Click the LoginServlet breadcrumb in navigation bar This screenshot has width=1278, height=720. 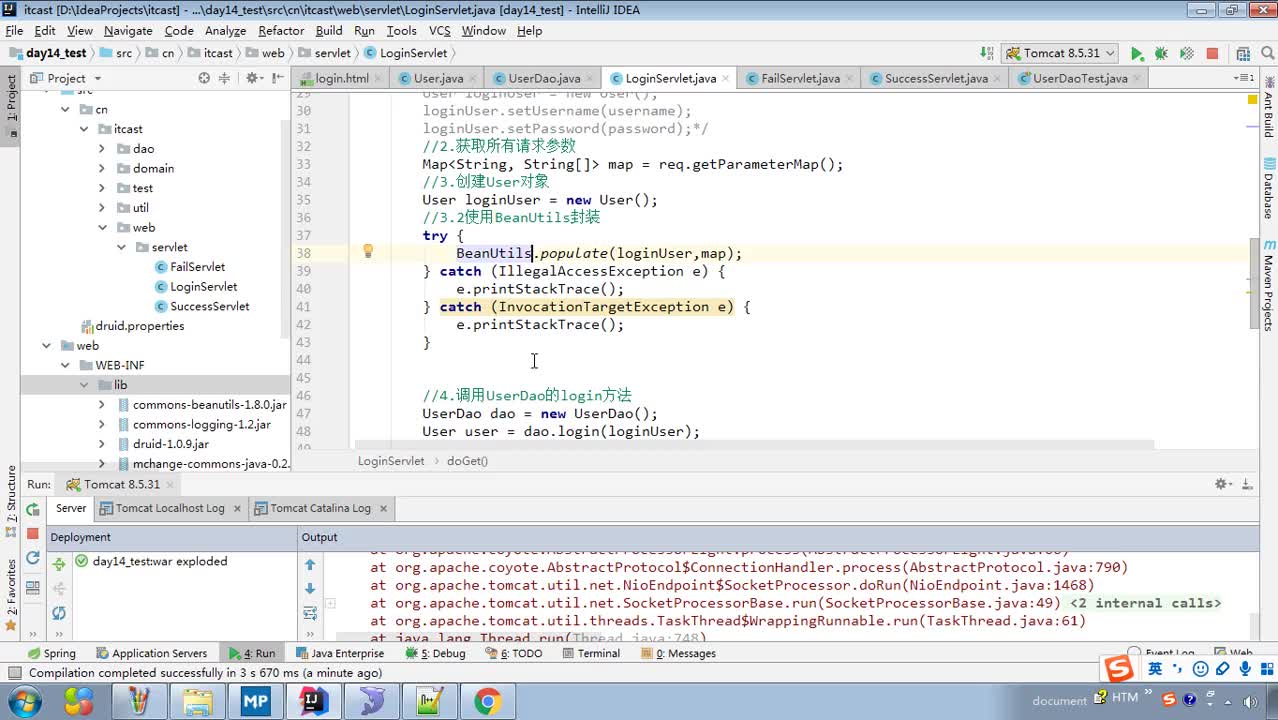(x=406, y=53)
